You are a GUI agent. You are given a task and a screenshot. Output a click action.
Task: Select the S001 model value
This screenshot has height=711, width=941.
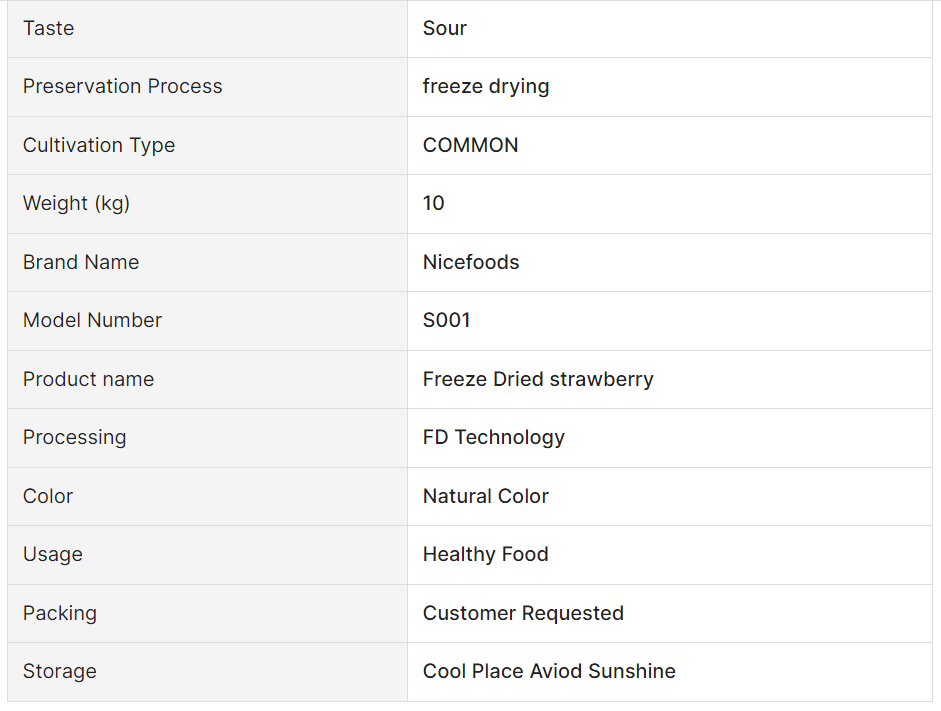(446, 320)
